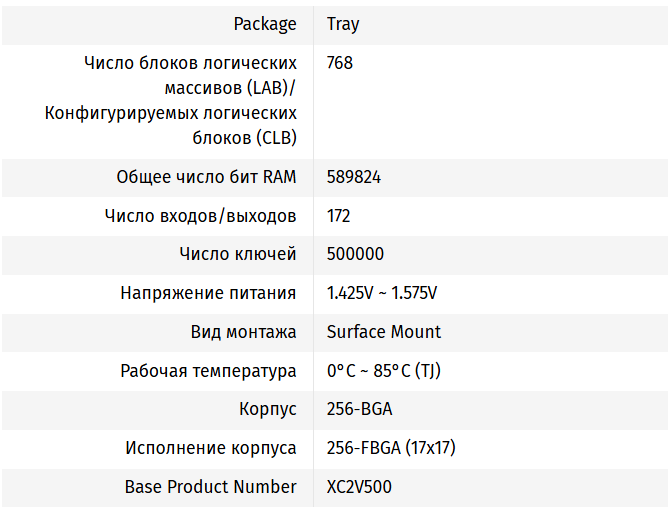Select the value 768
The image size is (668, 510).
click(x=340, y=63)
